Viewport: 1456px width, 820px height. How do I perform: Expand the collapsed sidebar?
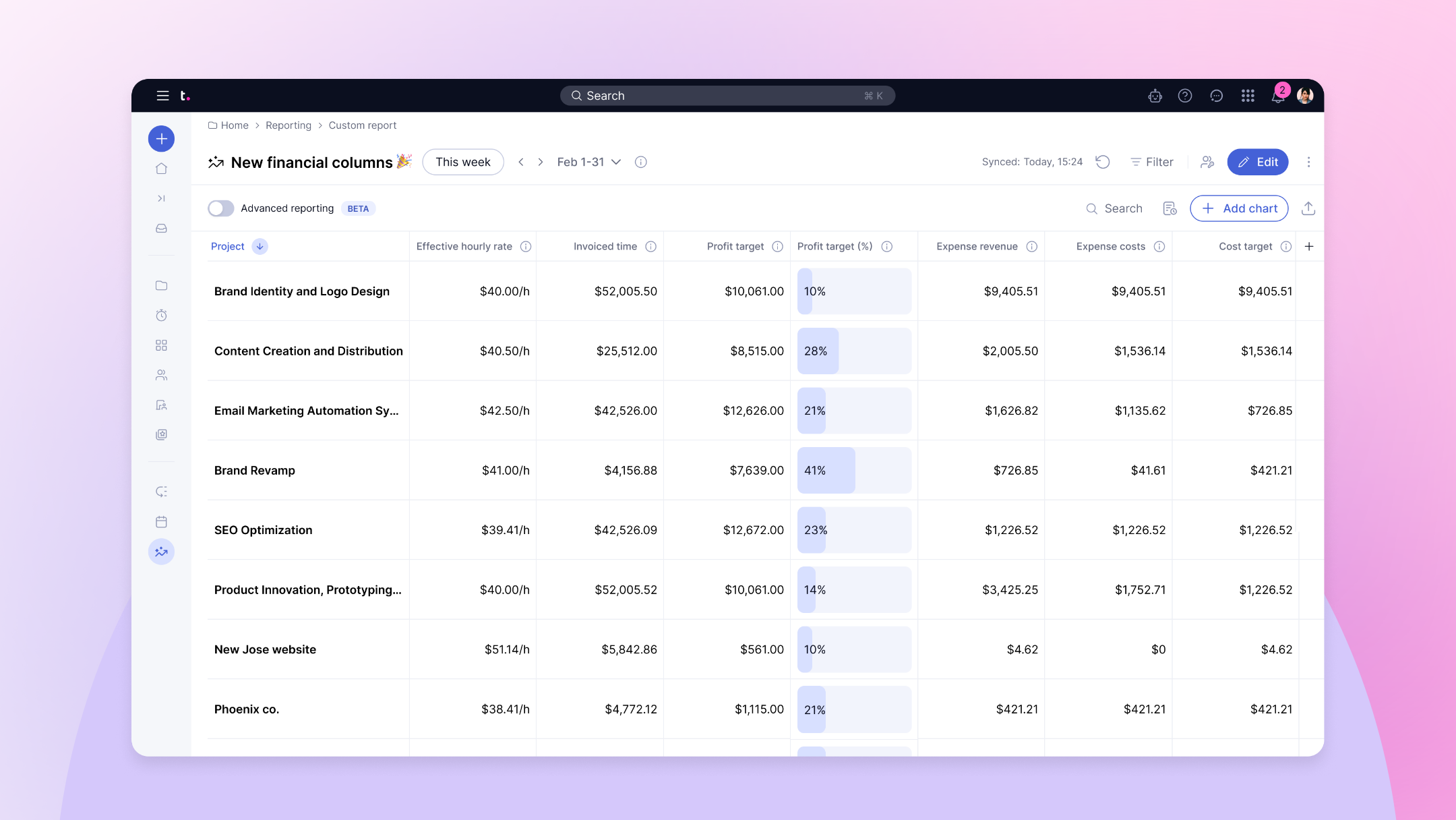coord(161,198)
